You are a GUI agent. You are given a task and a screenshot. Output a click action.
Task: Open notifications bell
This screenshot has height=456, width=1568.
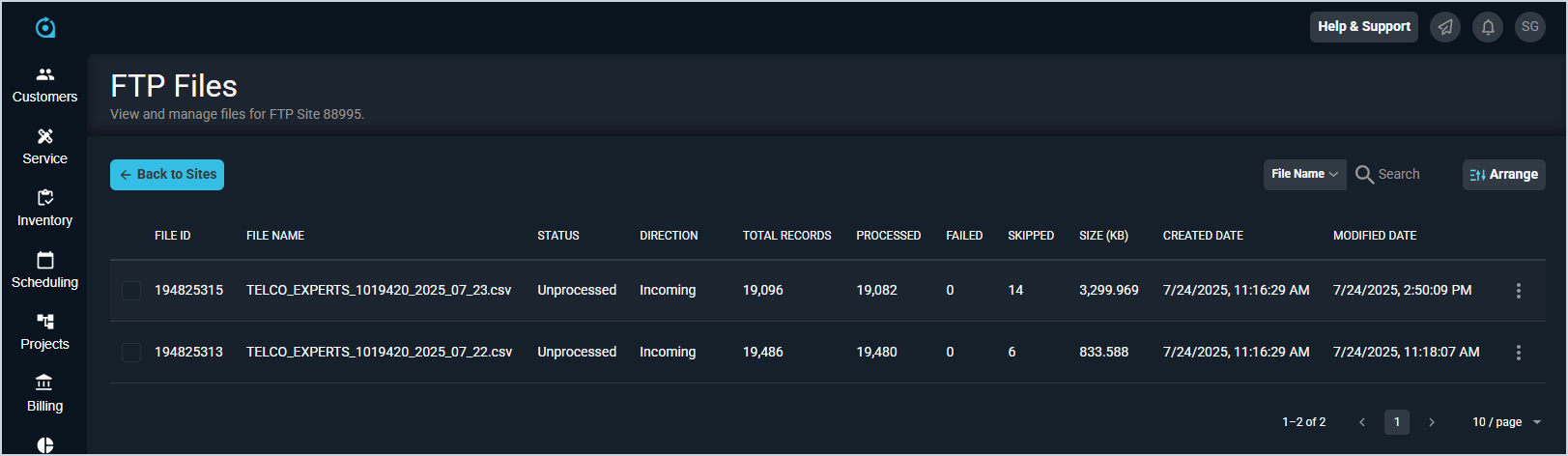point(1488,27)
